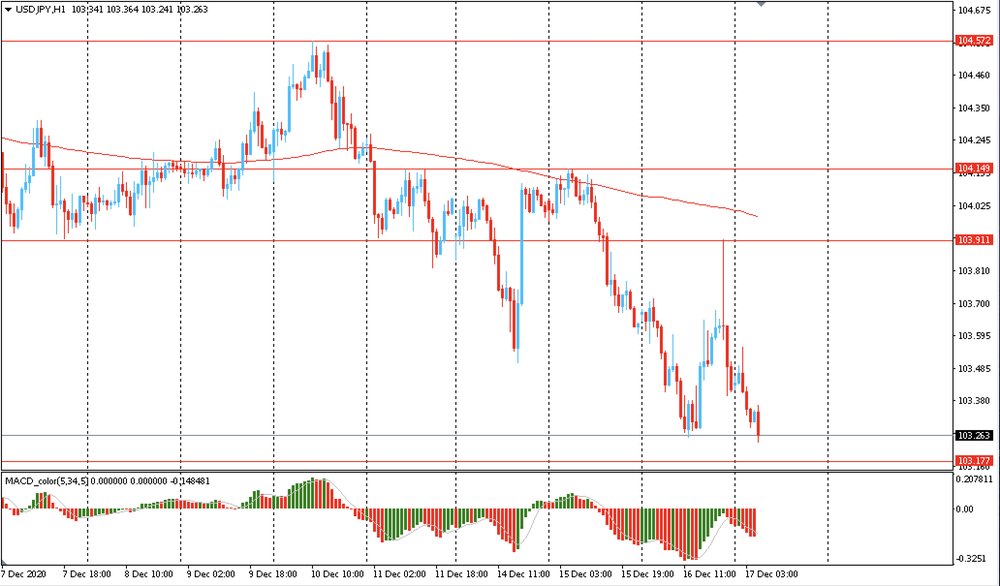Select the 103.177 support price label
Viewport: 1000px width, 586px height.
(x=974, y=460)
